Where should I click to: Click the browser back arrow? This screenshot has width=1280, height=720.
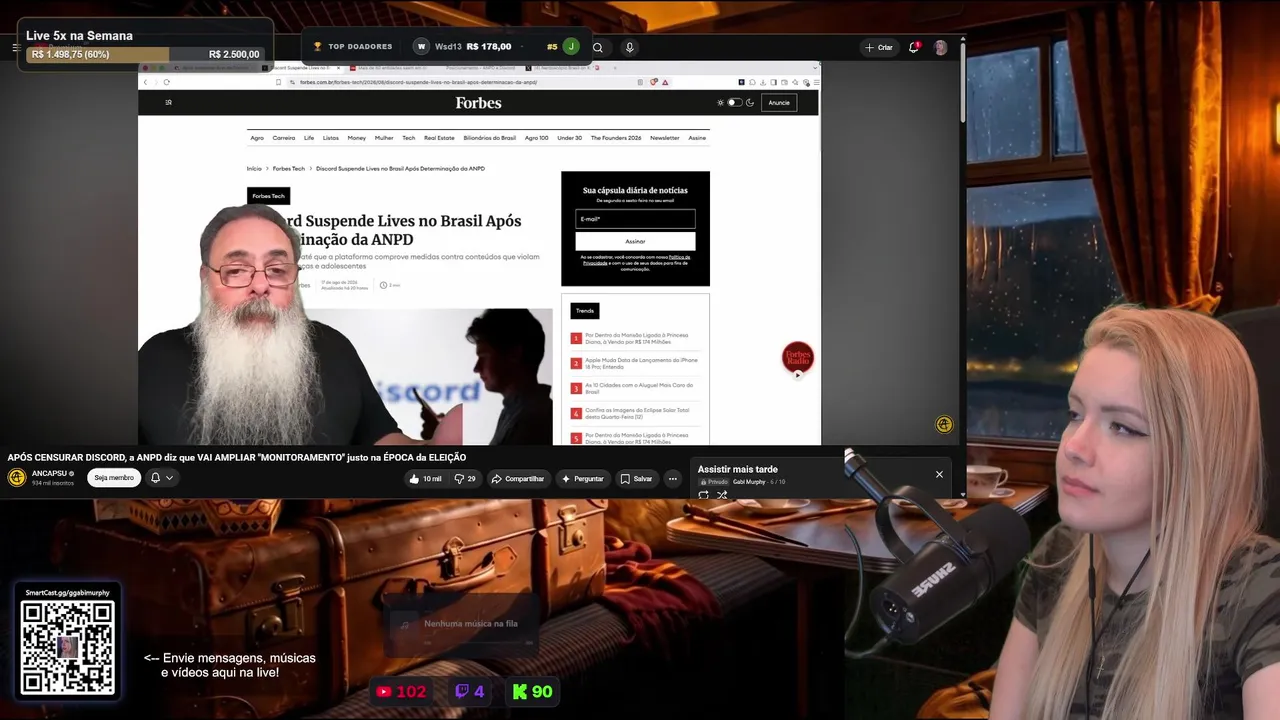pyautogui.click(x=145, y=82)
